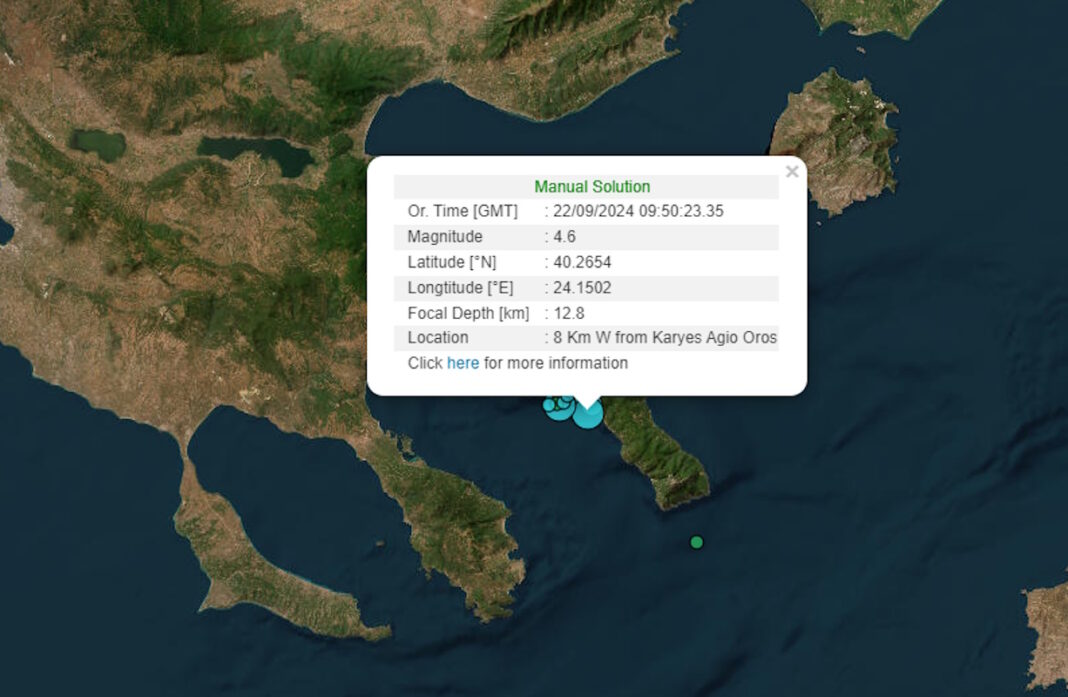Click the location text '8 Km W from Karyes Agio Oros'
Viewport: 1068px width, 697px height.
click(x=664, y=338)
